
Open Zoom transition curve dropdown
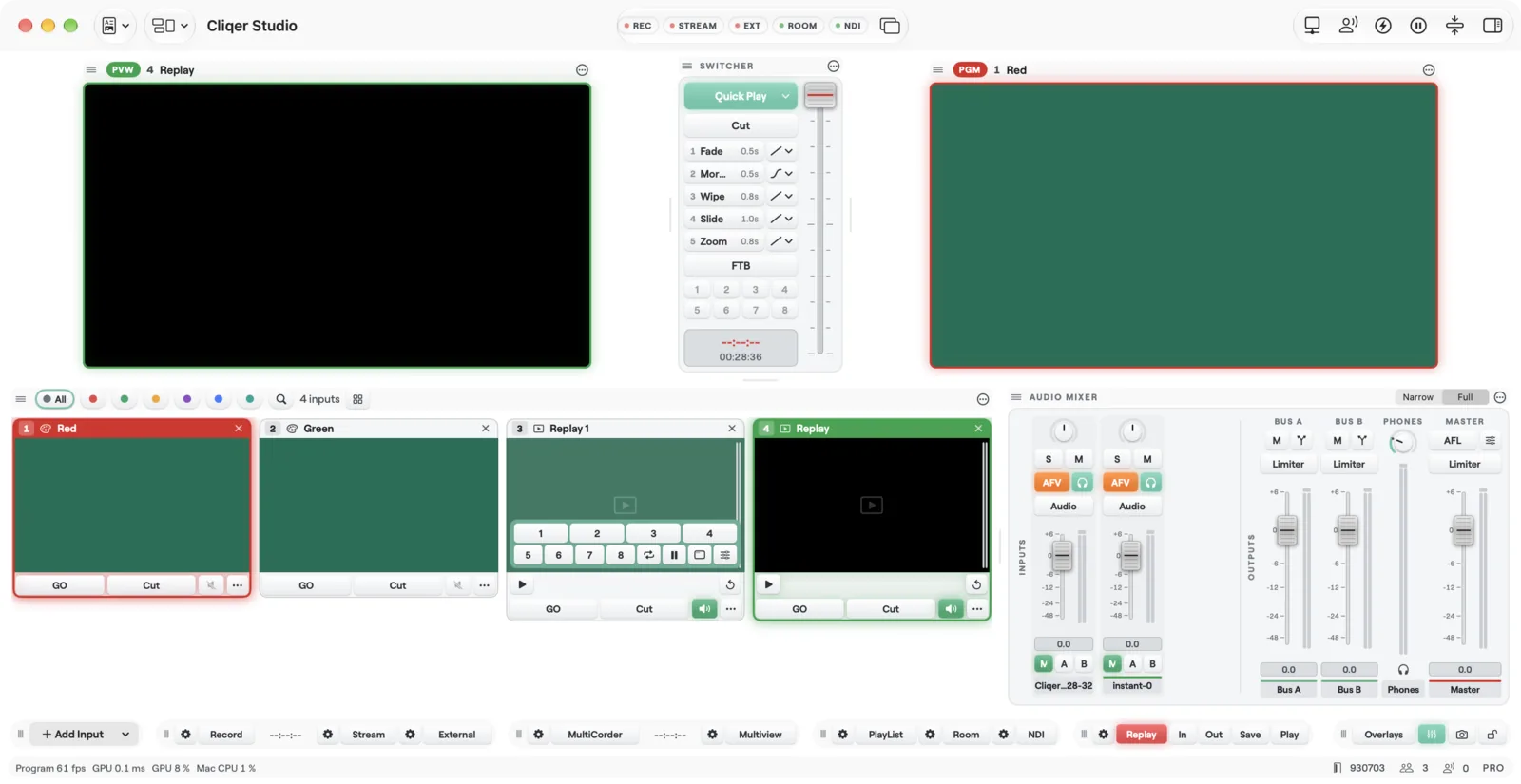pos(781,241)
